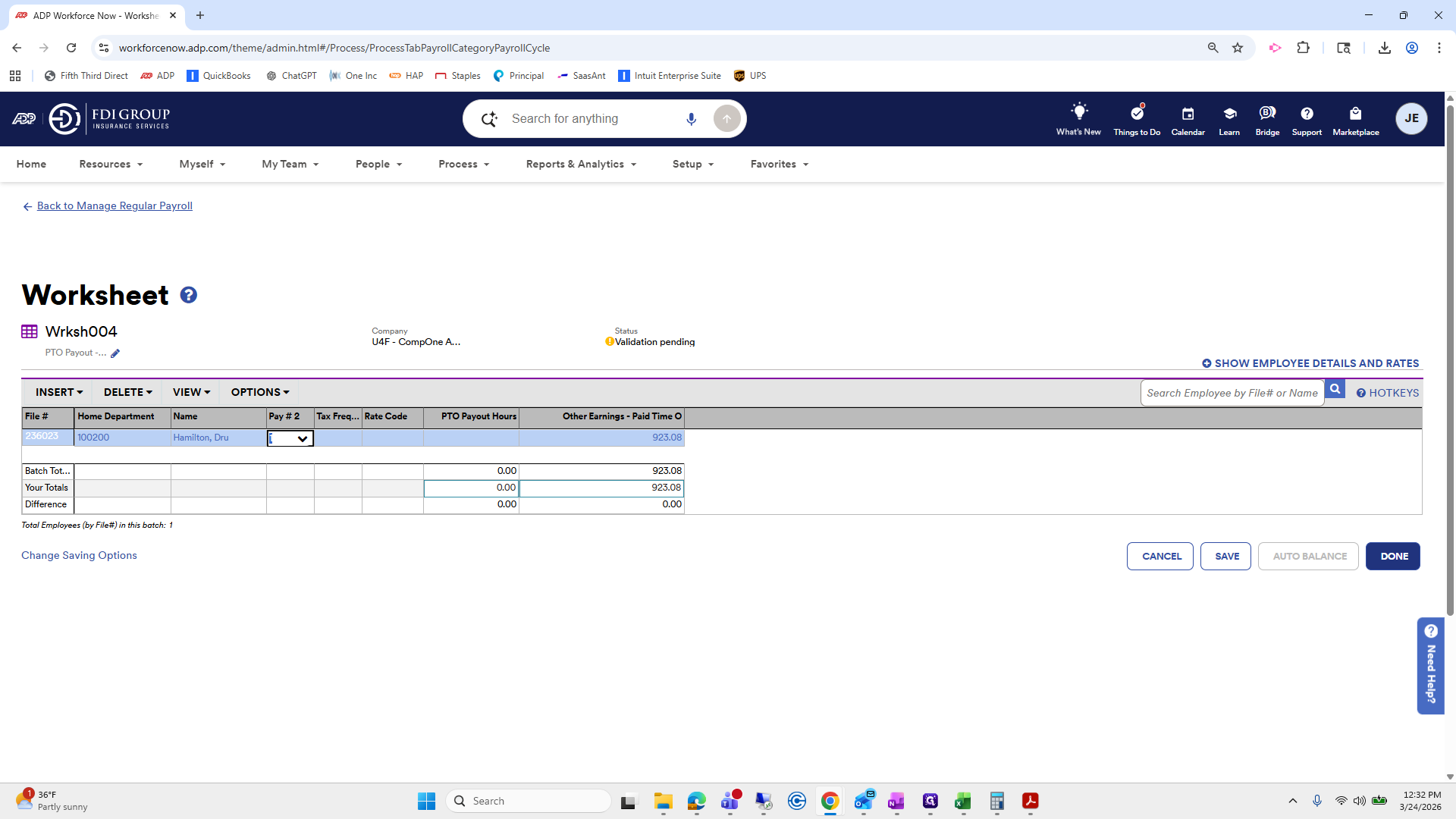Edit batch description with pencil icon
The image size is (1456, 819).
coord(115,353)
